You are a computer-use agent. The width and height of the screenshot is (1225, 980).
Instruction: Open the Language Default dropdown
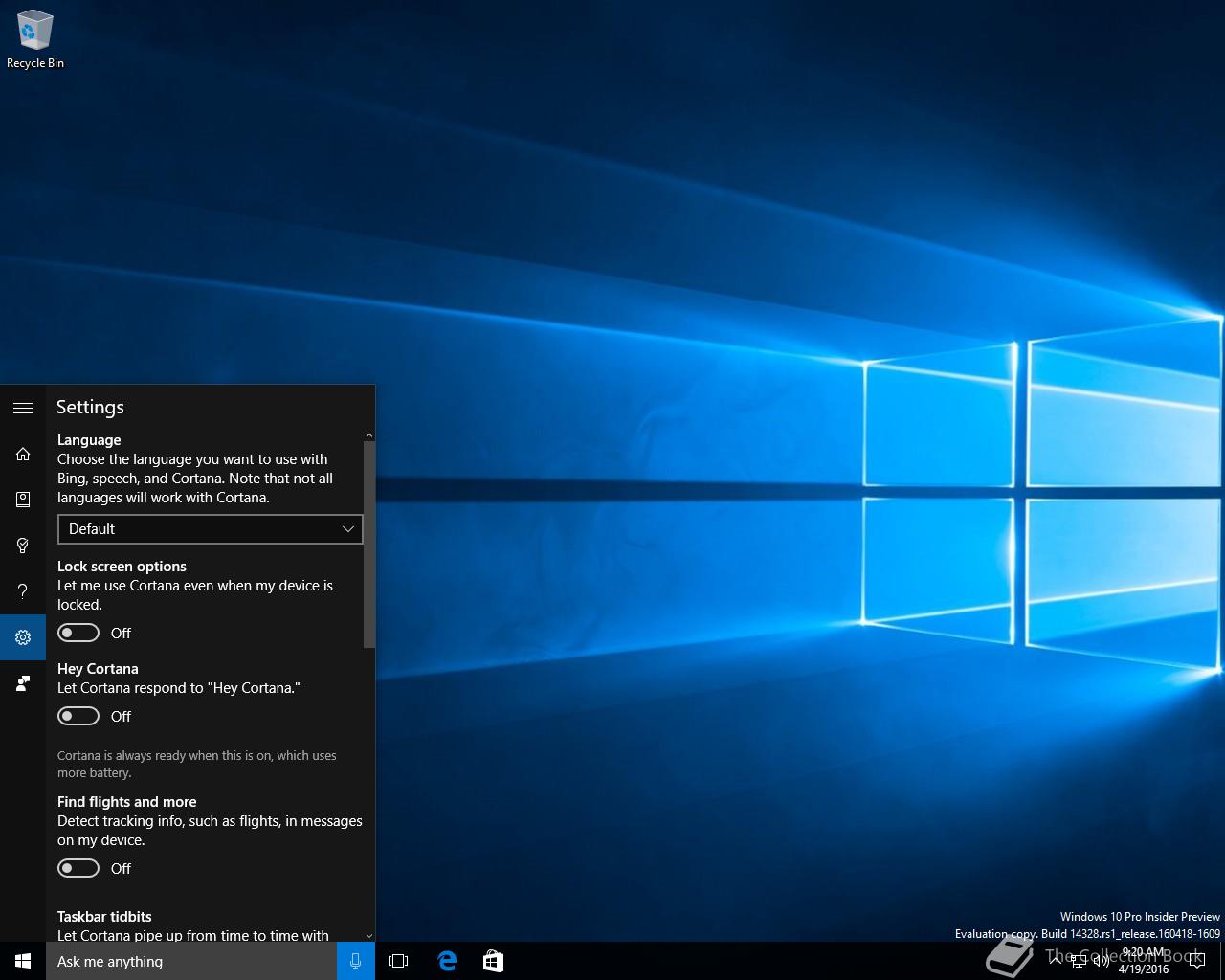[x=211, y=528]
